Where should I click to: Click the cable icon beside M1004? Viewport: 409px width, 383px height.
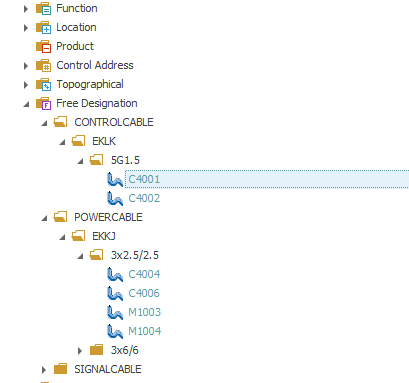(115, 331)
